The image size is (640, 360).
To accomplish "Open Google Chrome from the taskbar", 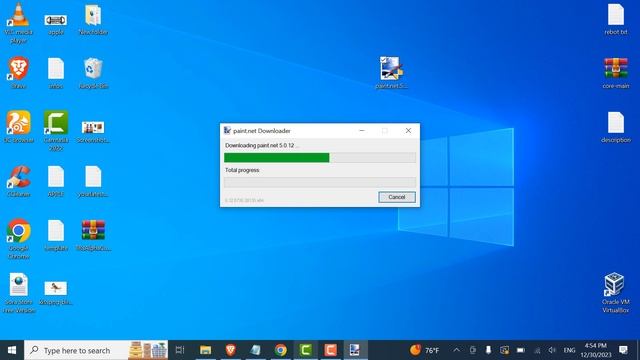I will [x=280, y=350].
